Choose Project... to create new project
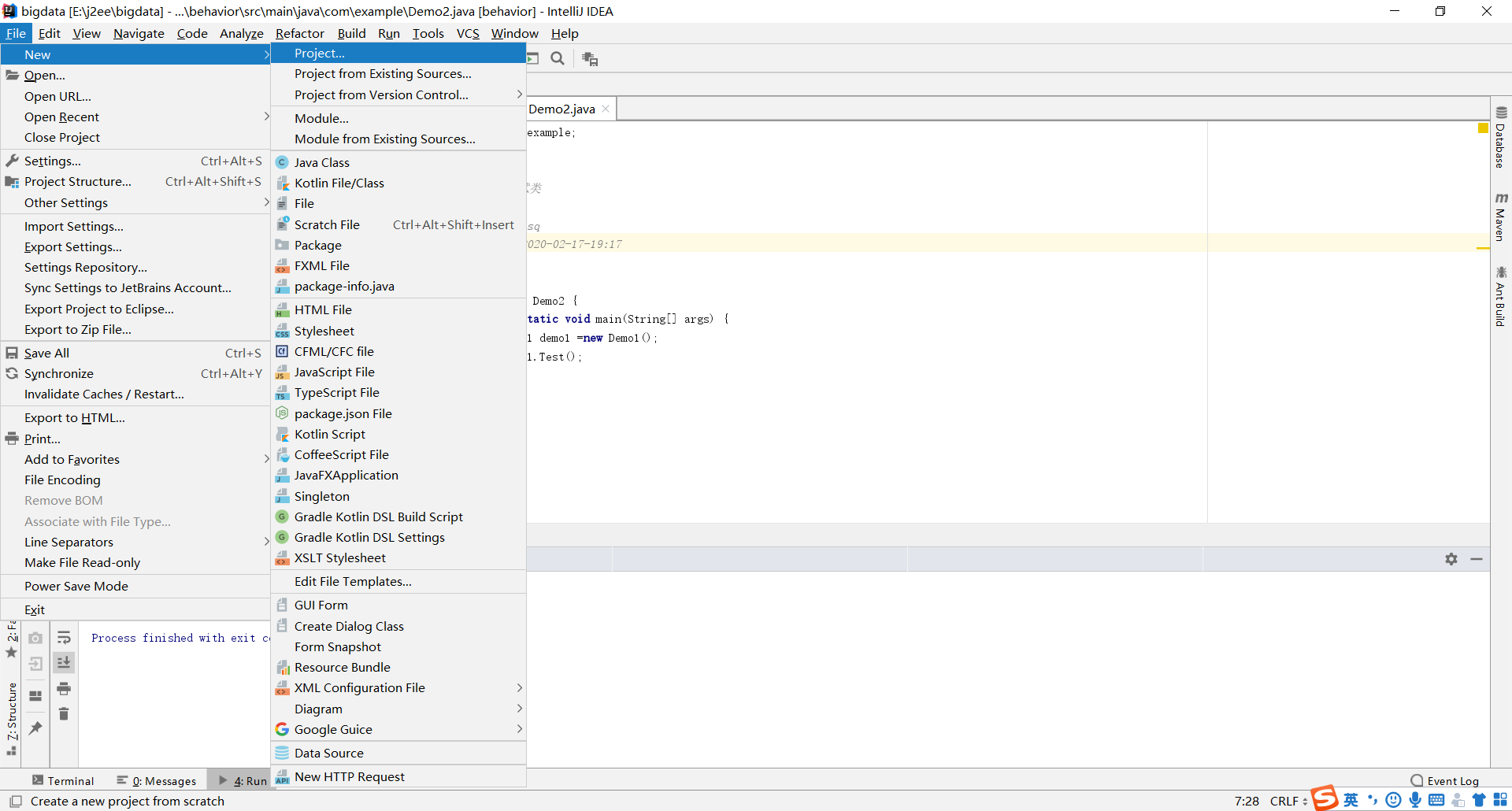Image resolution: width=1512 pixels, height=811 pixels. (398, 53)
